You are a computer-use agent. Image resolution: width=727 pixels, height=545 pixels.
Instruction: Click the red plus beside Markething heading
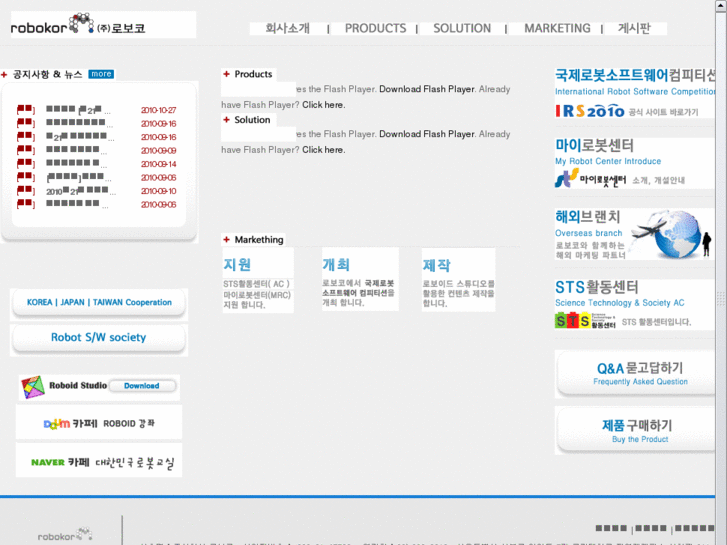pyautogui.click(x=226, y=239)
